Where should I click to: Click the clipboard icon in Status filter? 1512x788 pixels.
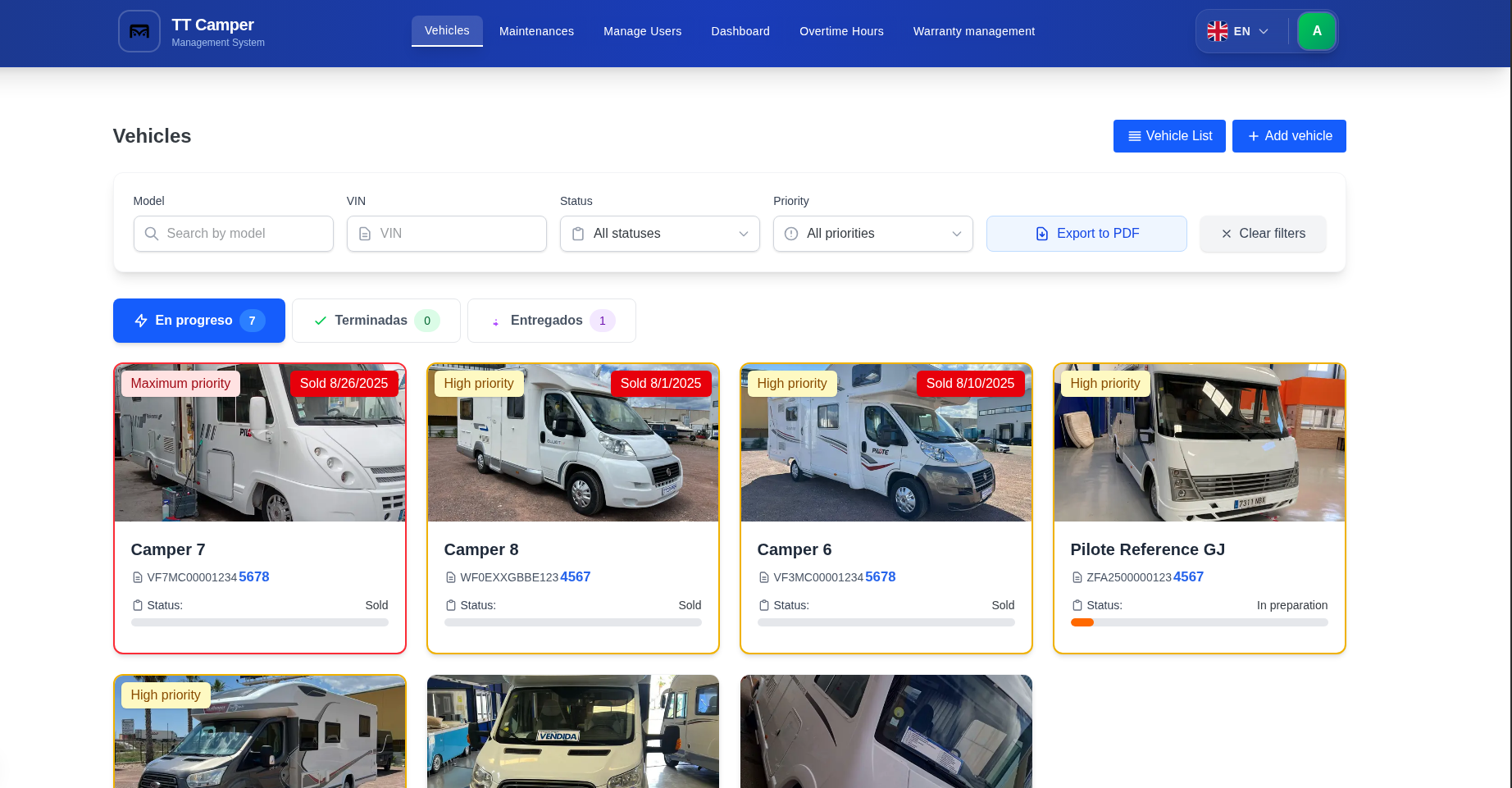(578, 234)
